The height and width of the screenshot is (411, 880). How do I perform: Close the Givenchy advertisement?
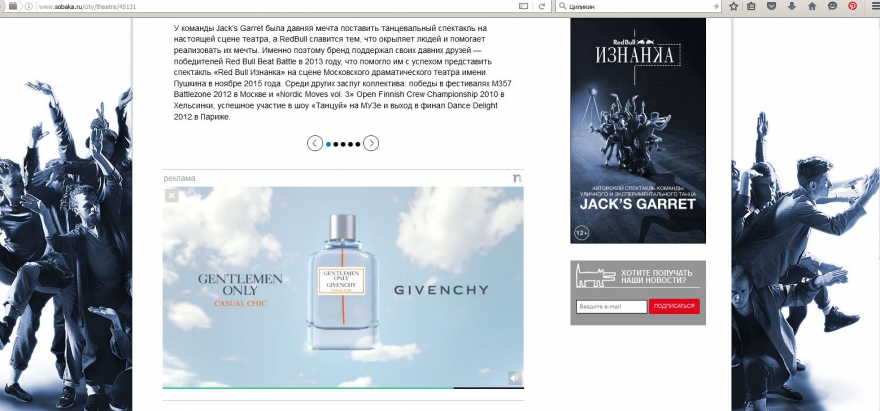pos(171,196)
